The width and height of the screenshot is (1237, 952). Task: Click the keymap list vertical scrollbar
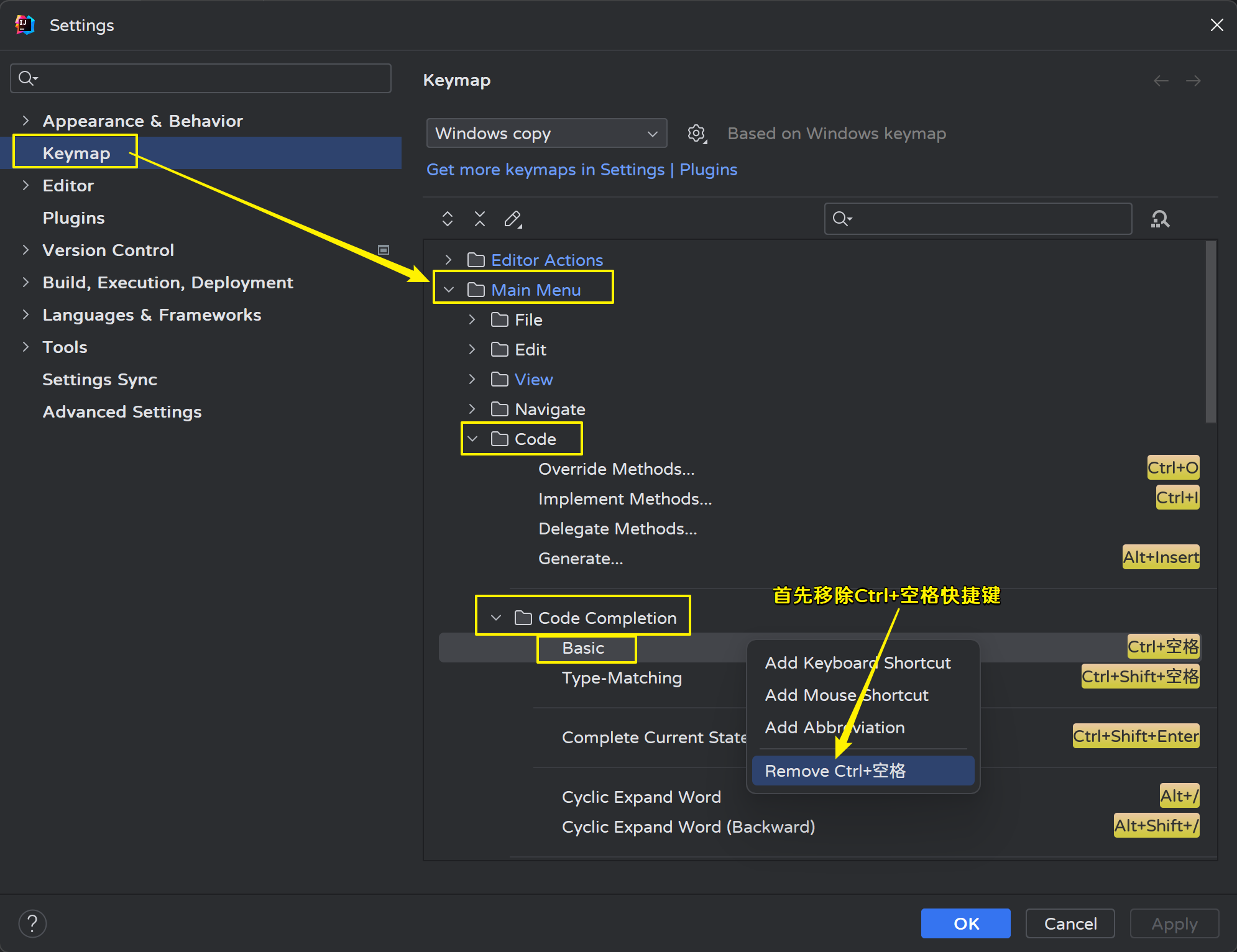1210,332
